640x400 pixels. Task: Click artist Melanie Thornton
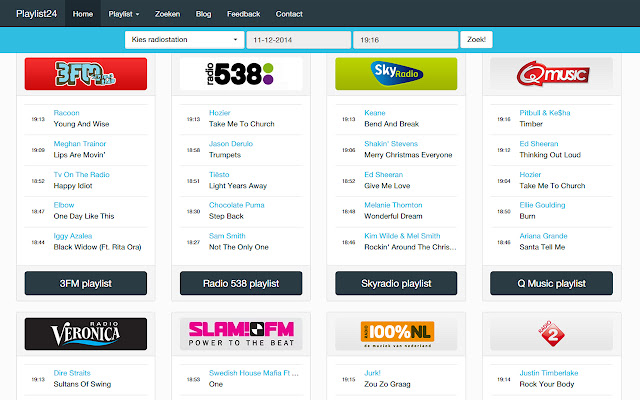click(393, 205)
